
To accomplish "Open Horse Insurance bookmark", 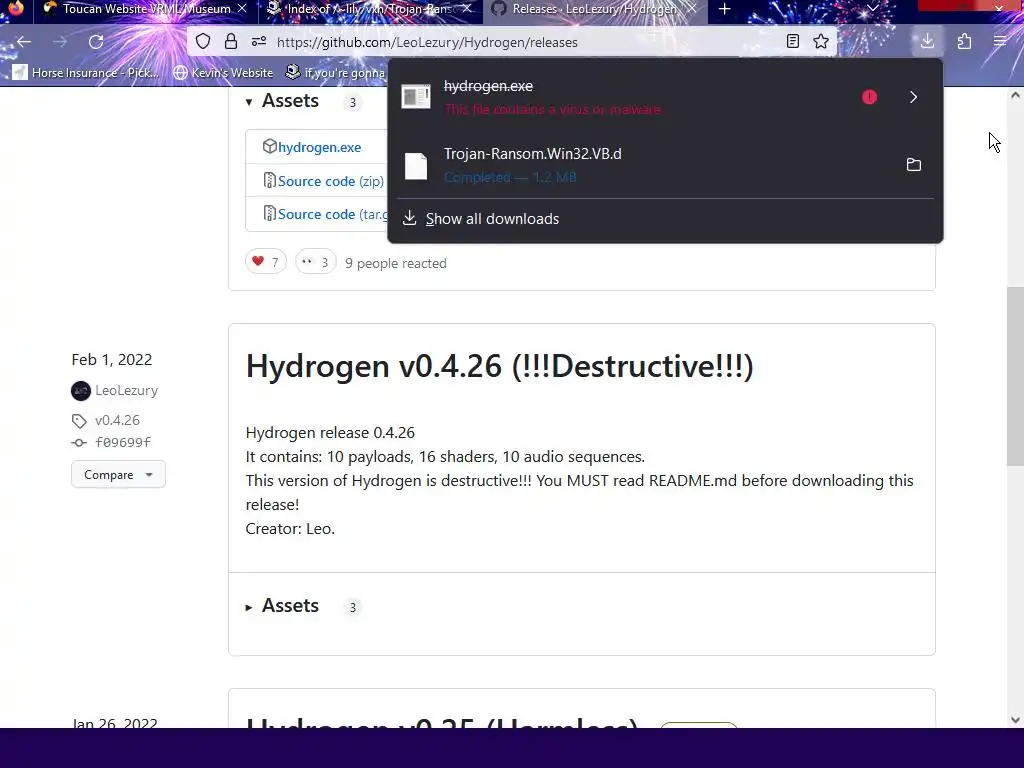I will [87, 72].
